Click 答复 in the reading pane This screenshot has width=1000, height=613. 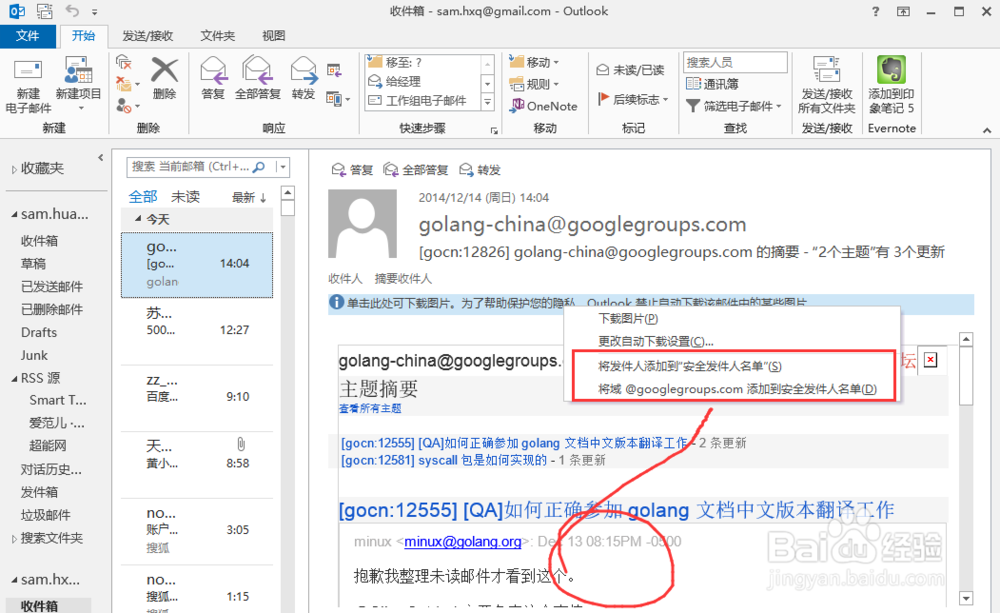coord(352,170)
